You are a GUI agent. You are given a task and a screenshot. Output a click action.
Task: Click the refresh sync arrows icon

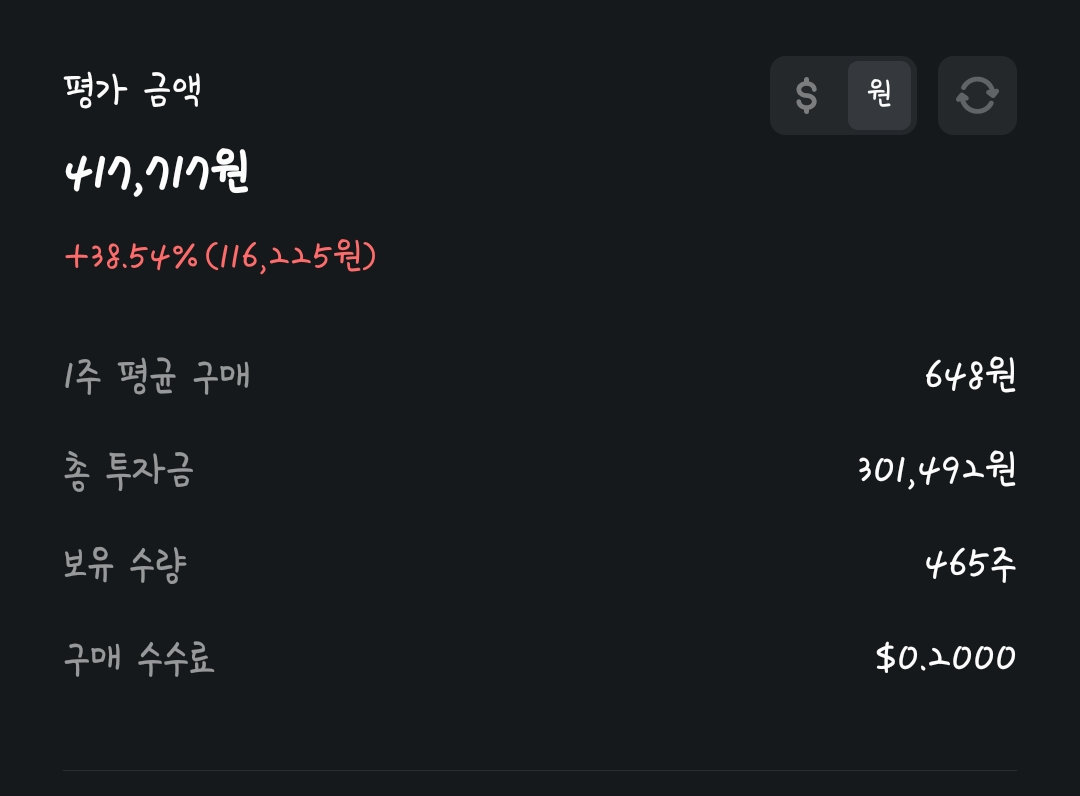coord(977,96)
